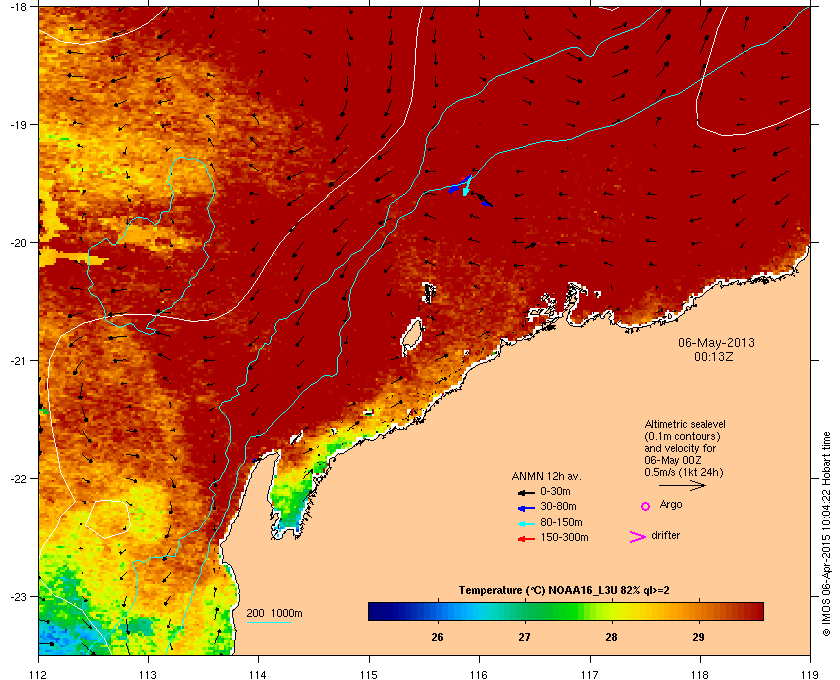Click the black 0-30m legend arrow
Viewport: 840px width, 680px height.
(526, 492)
